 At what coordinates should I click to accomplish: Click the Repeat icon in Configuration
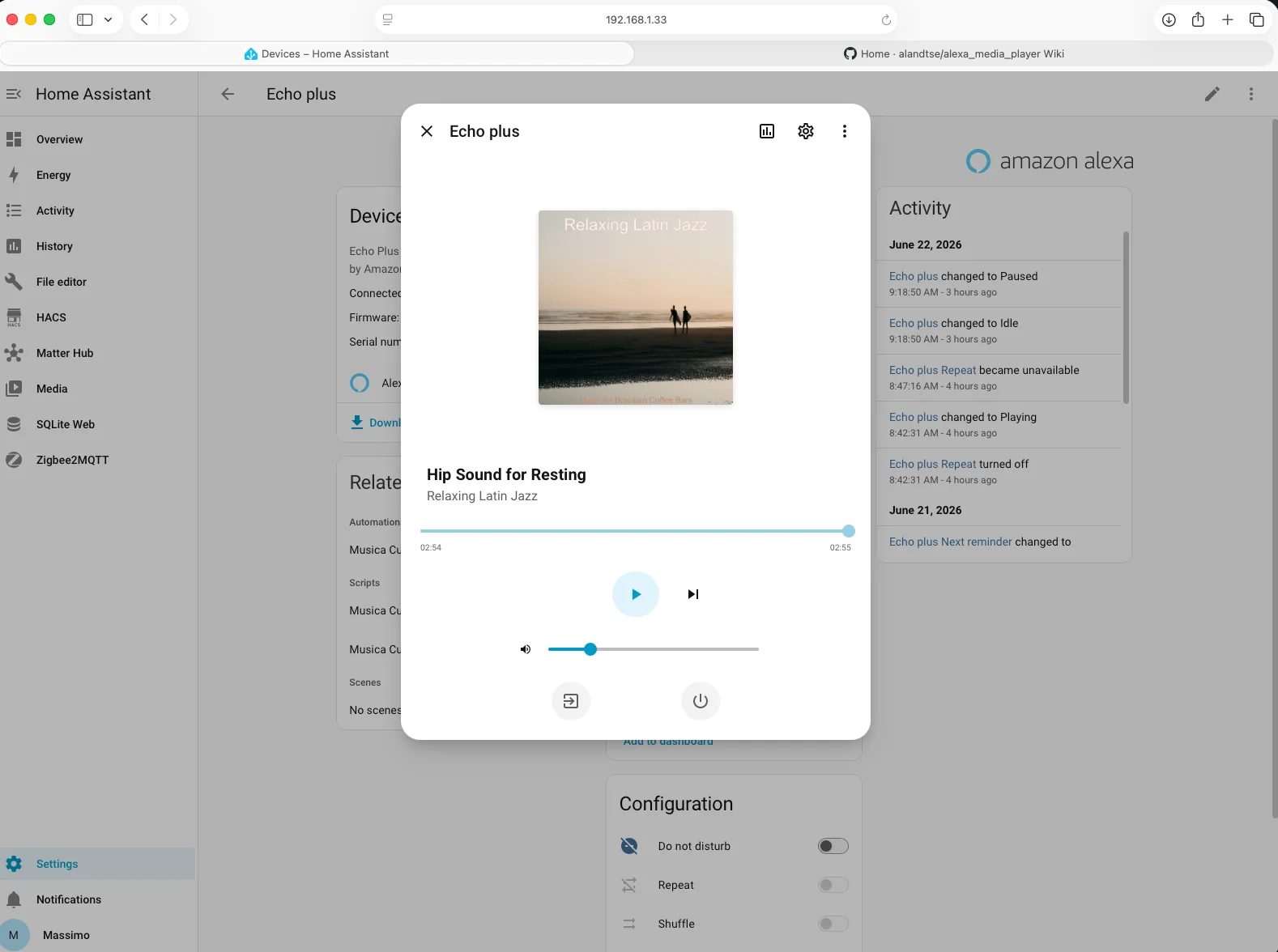point(629,885)
